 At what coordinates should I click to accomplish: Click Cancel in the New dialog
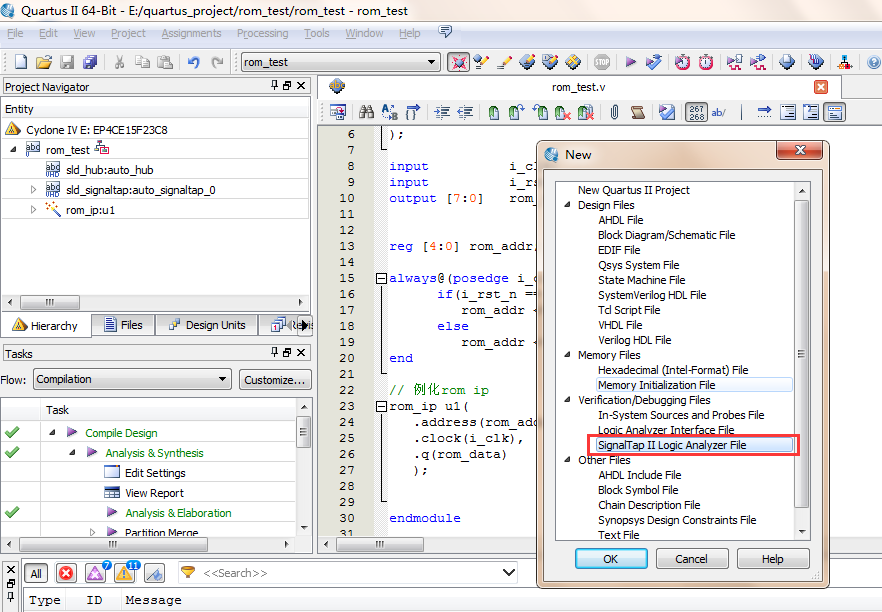(692, 559)
